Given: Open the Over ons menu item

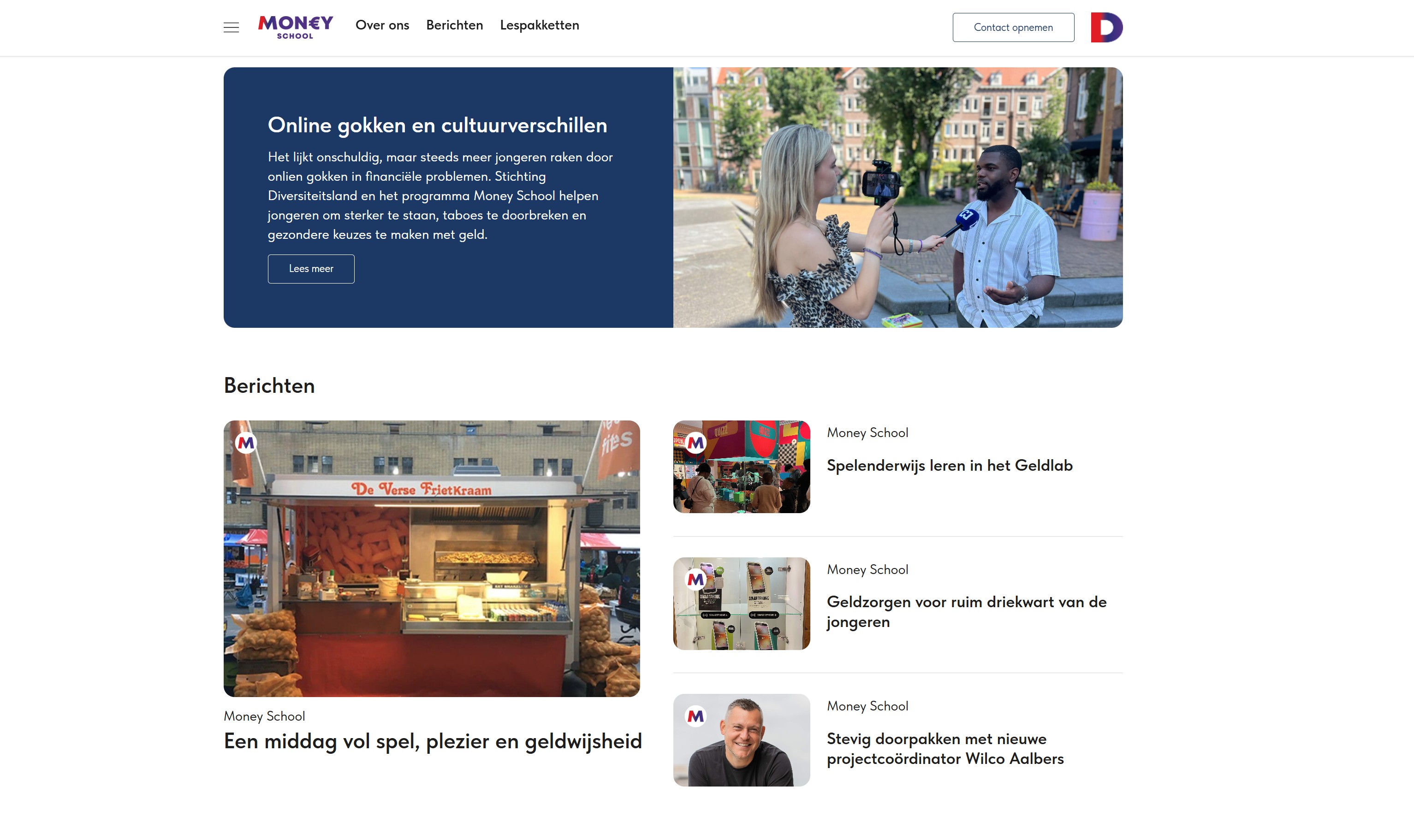Looking at the screenshot, I should [382, 25].
